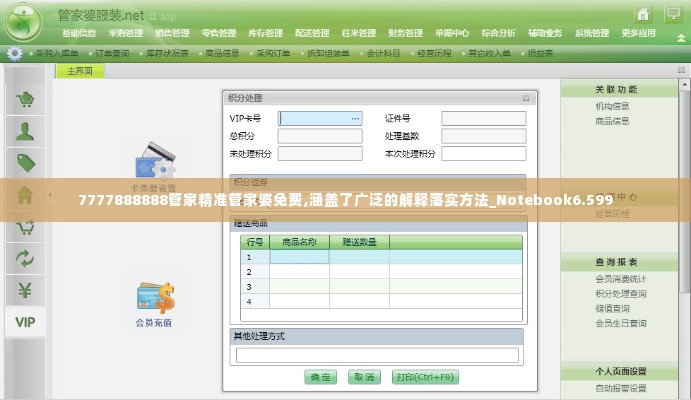Switch to the 主界面 tab
This screenshot has width=691, height=400.
79,71
